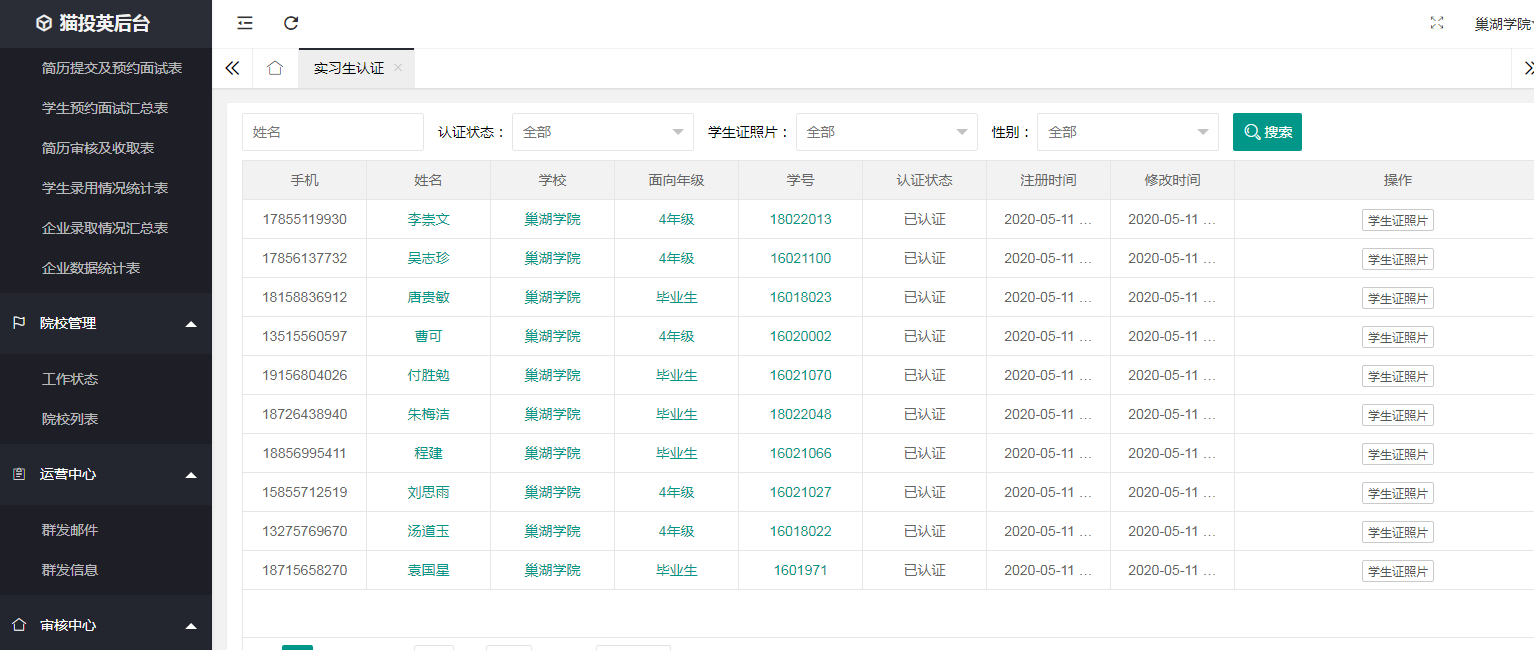This screenshot has width=1534, height=650.
Task: Open 企业数据统计表 in the sidebar
Action: (x=91, y=268)
